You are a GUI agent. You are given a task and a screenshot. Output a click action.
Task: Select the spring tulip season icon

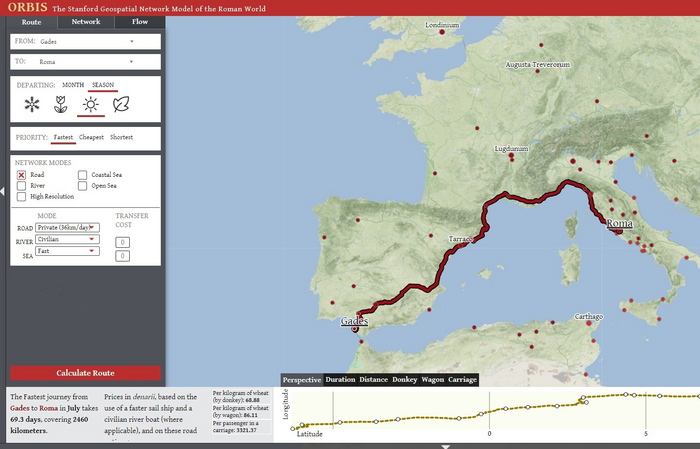61,105
